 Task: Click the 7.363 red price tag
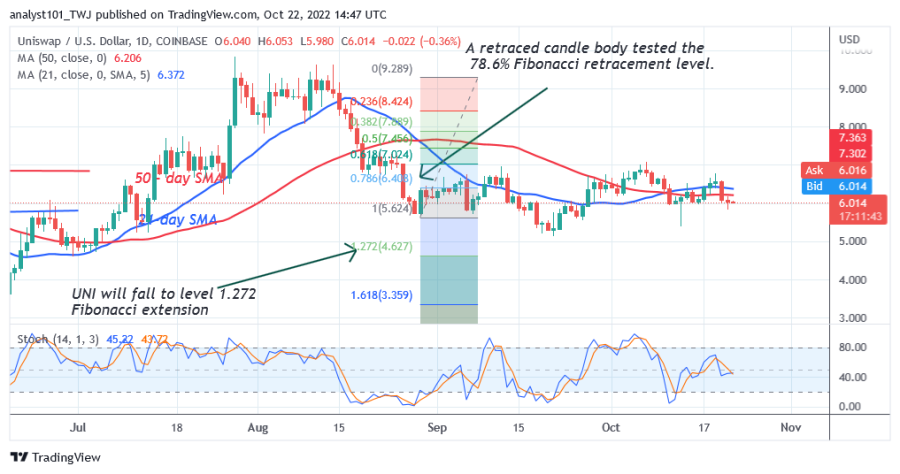coord(852,138)
